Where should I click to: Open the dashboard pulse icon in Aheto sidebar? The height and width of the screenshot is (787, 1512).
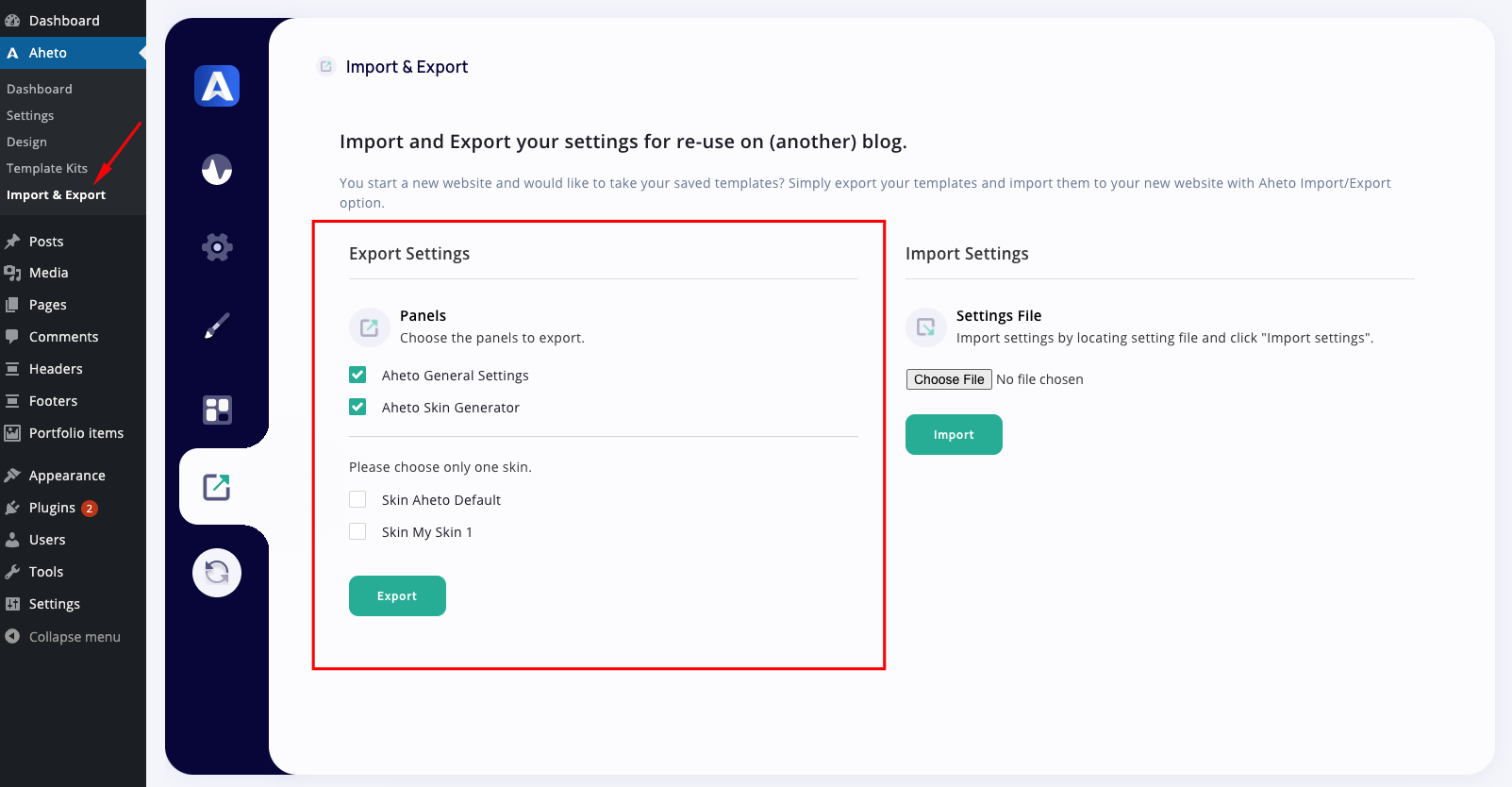pos(217,170)
